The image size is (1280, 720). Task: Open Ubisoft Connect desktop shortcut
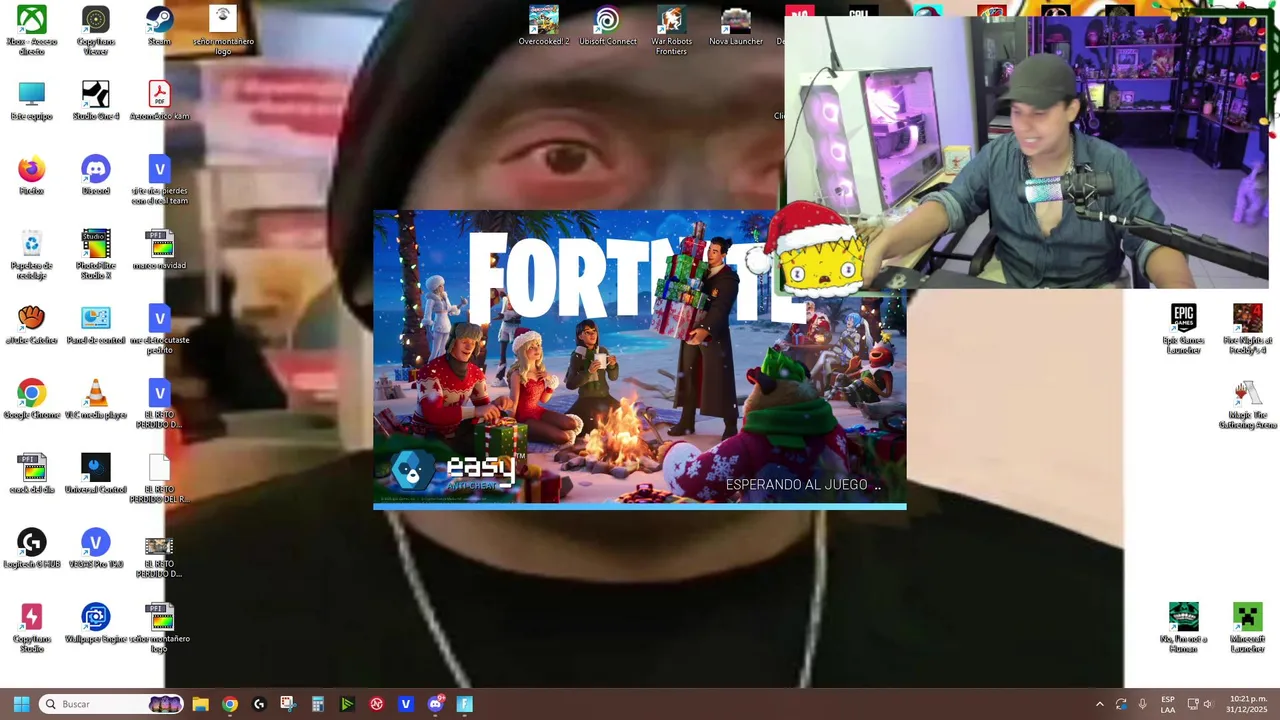point(608,26)
